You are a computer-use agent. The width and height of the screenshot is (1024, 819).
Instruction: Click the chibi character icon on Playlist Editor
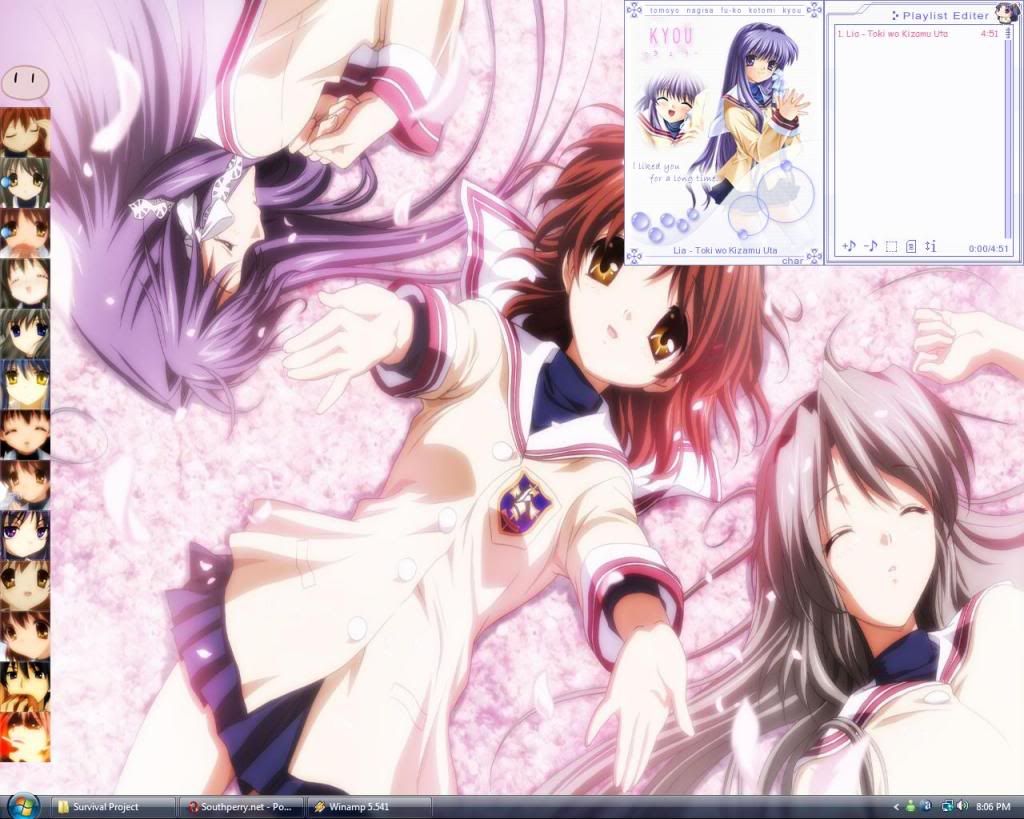1006,12
